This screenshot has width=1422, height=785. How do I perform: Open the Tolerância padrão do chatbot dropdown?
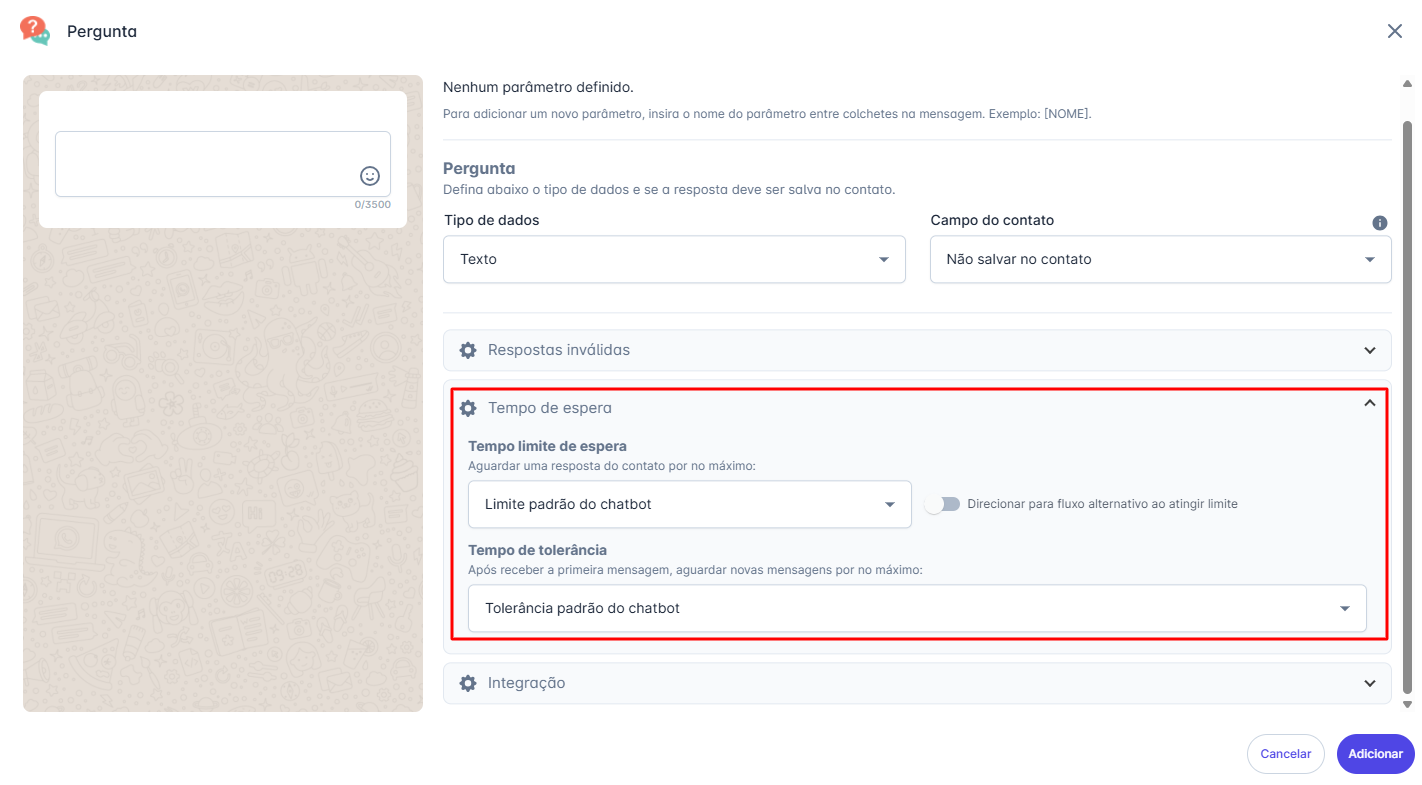click(x=917, y=608)
